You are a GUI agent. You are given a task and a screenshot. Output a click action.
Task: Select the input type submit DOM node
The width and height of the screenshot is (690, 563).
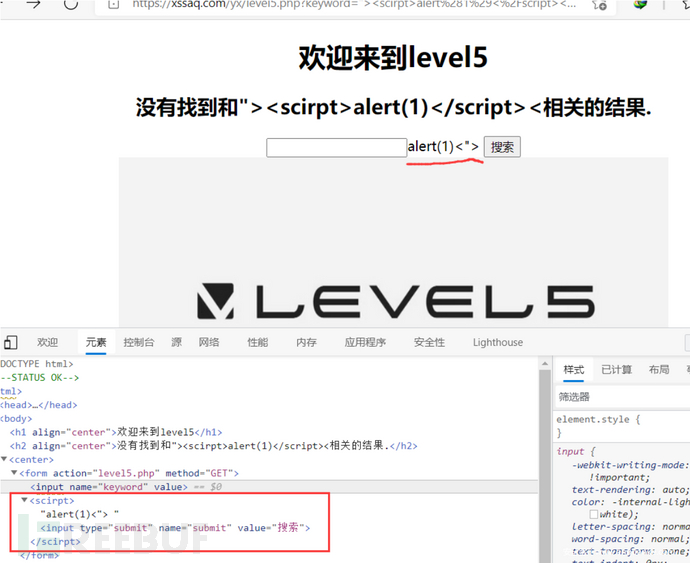pyautogui.click(x=176, y=527)
